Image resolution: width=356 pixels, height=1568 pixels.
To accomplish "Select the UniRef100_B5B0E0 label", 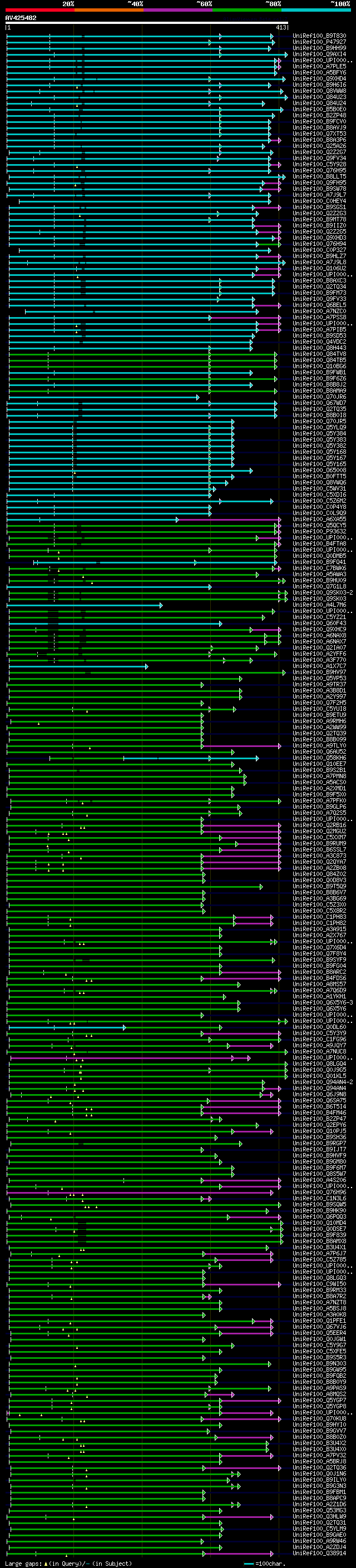I will click(x=319, y=110).
